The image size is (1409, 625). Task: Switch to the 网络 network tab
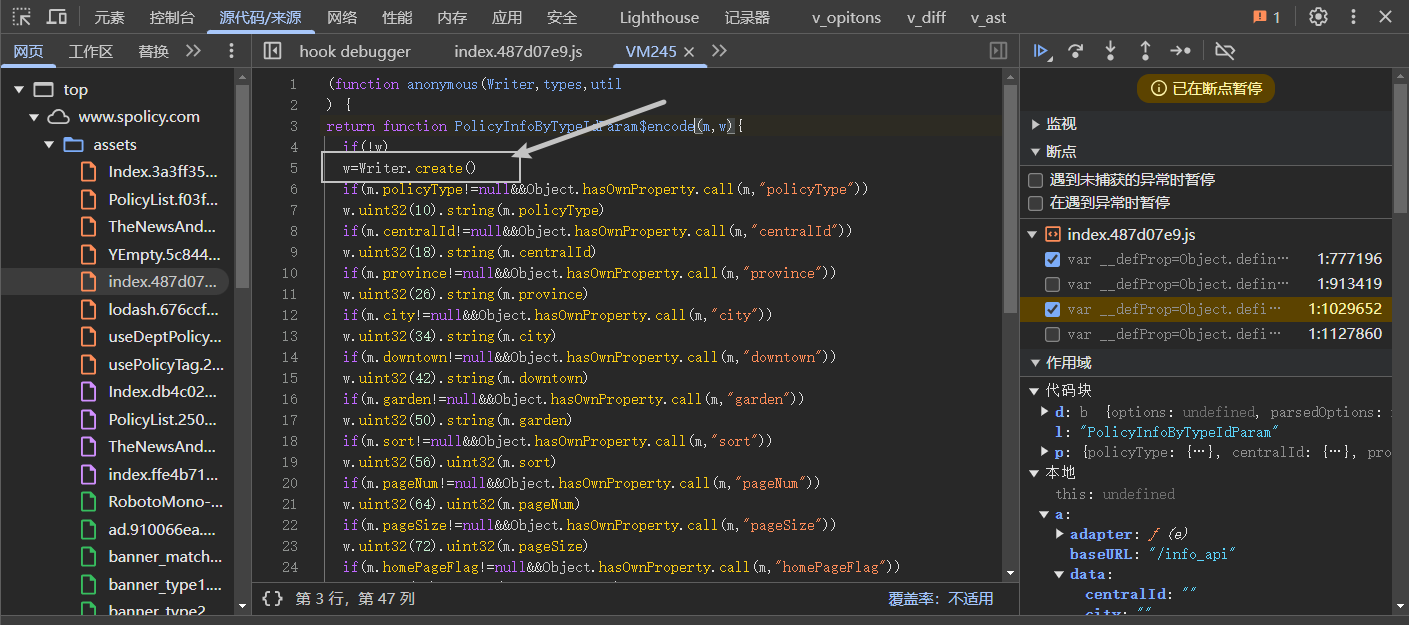click(342, 17)
